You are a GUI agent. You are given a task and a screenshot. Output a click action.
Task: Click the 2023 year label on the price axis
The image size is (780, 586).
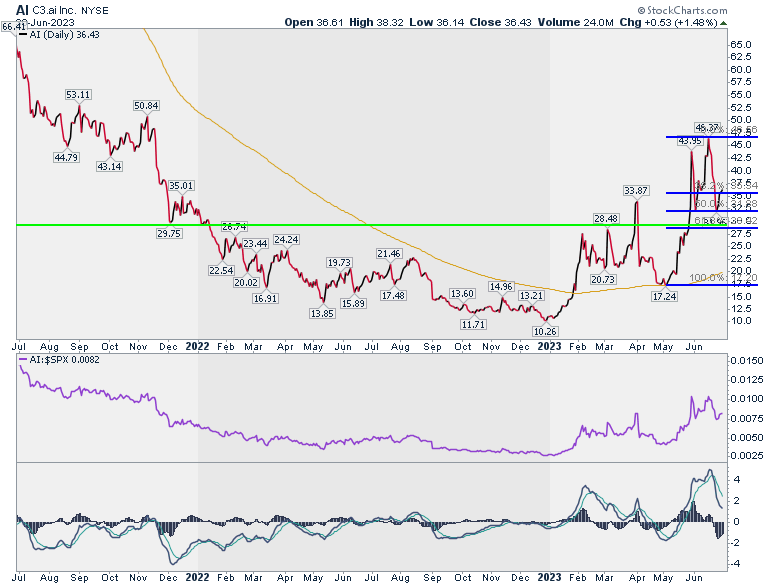click(550, 346)
